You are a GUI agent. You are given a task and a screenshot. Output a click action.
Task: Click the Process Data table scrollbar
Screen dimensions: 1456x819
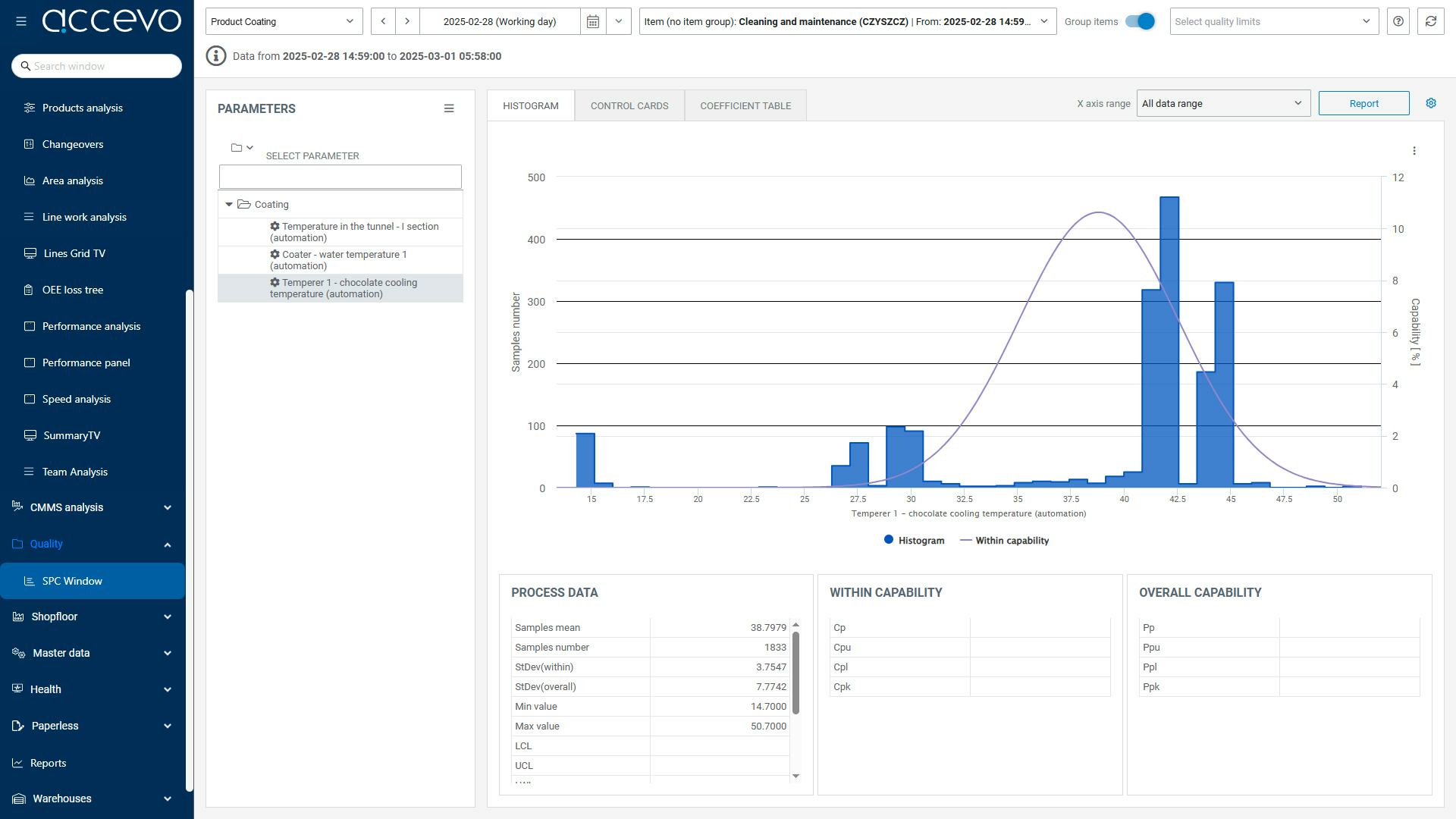pyautogui.click(x=795, y=672)
